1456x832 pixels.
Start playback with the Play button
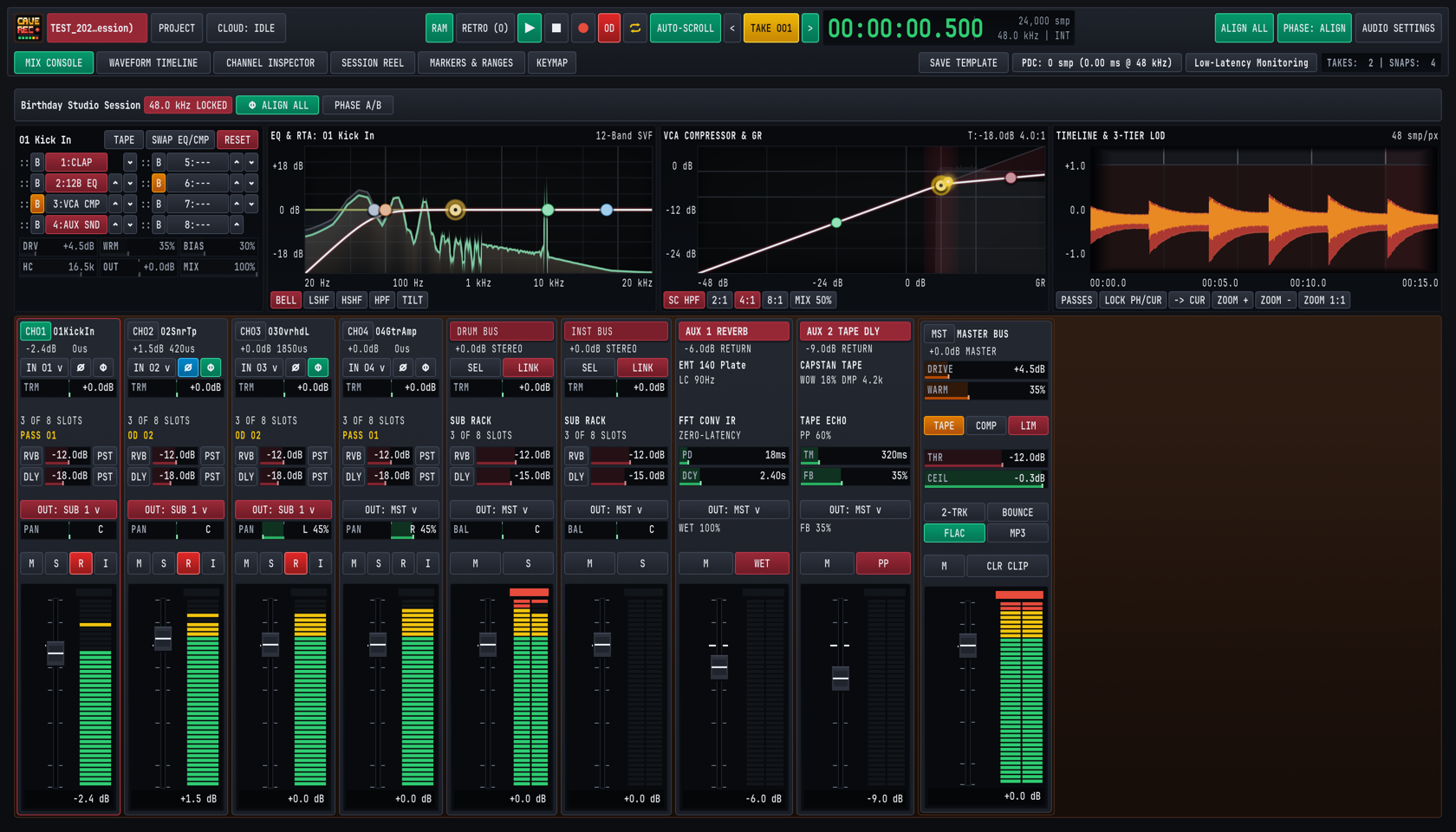[x=529, y=28]
